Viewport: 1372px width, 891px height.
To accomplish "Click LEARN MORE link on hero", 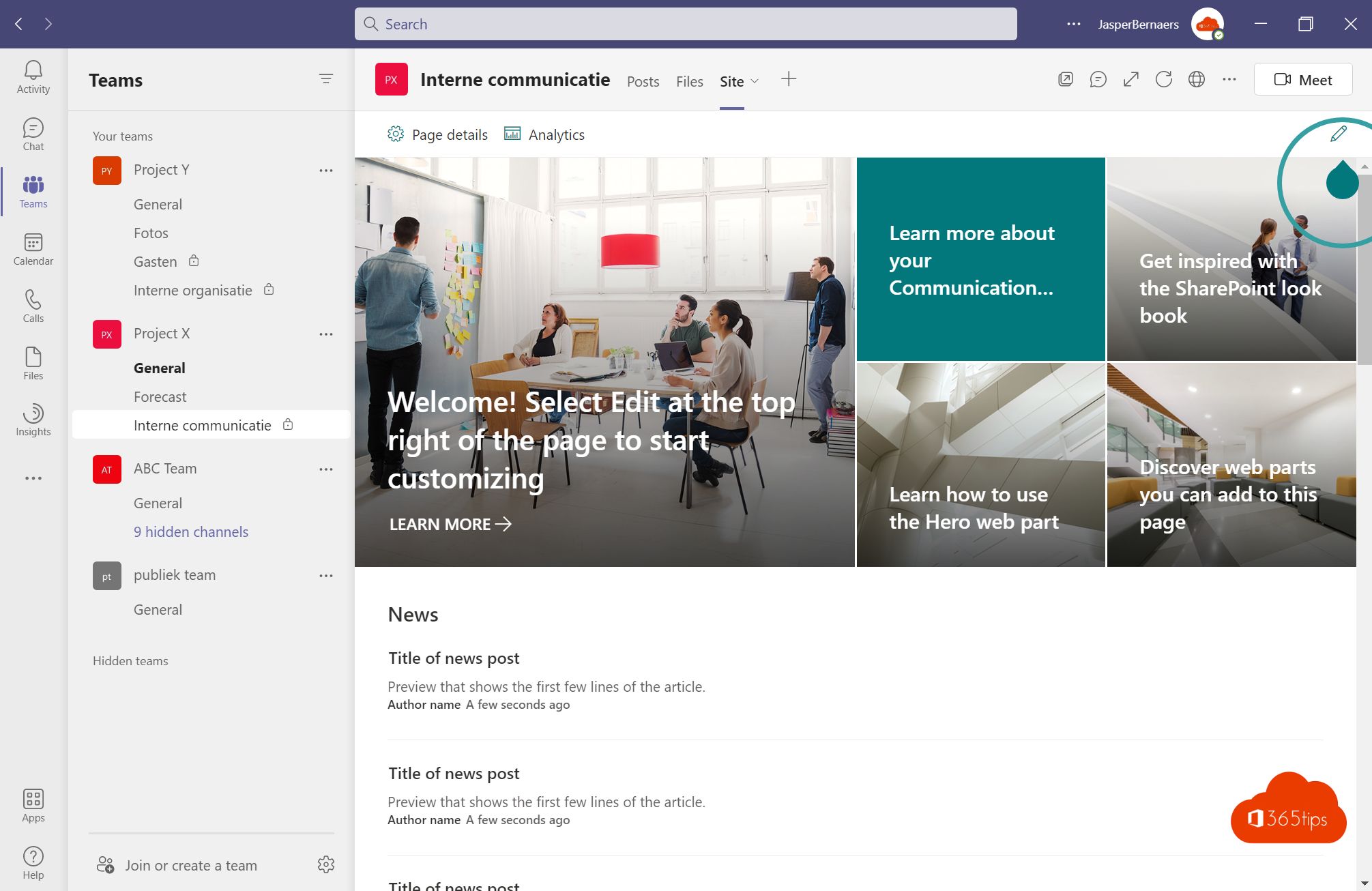I will tap(450, 524).
